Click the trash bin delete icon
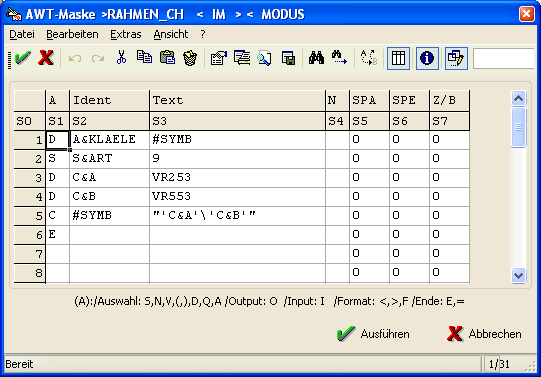This screenshot has height=377, width=541. pyautogui.click(x=190, y=58)
